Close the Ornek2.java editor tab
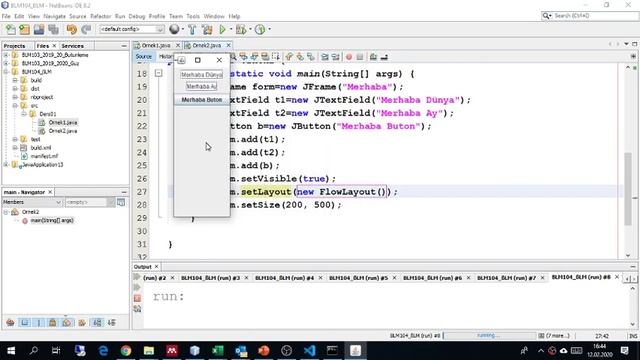This screenshot has height=360, width=640. coord(229,45)
